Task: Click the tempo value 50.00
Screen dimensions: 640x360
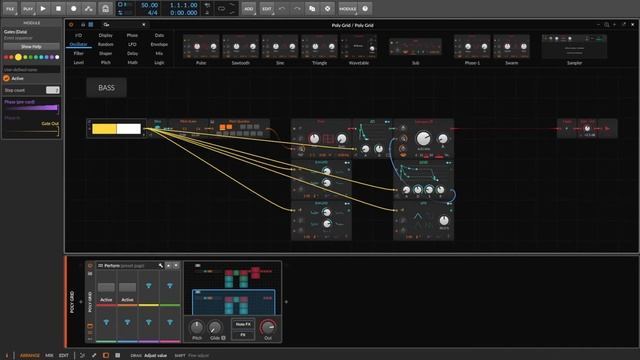Action: (149, 5)
